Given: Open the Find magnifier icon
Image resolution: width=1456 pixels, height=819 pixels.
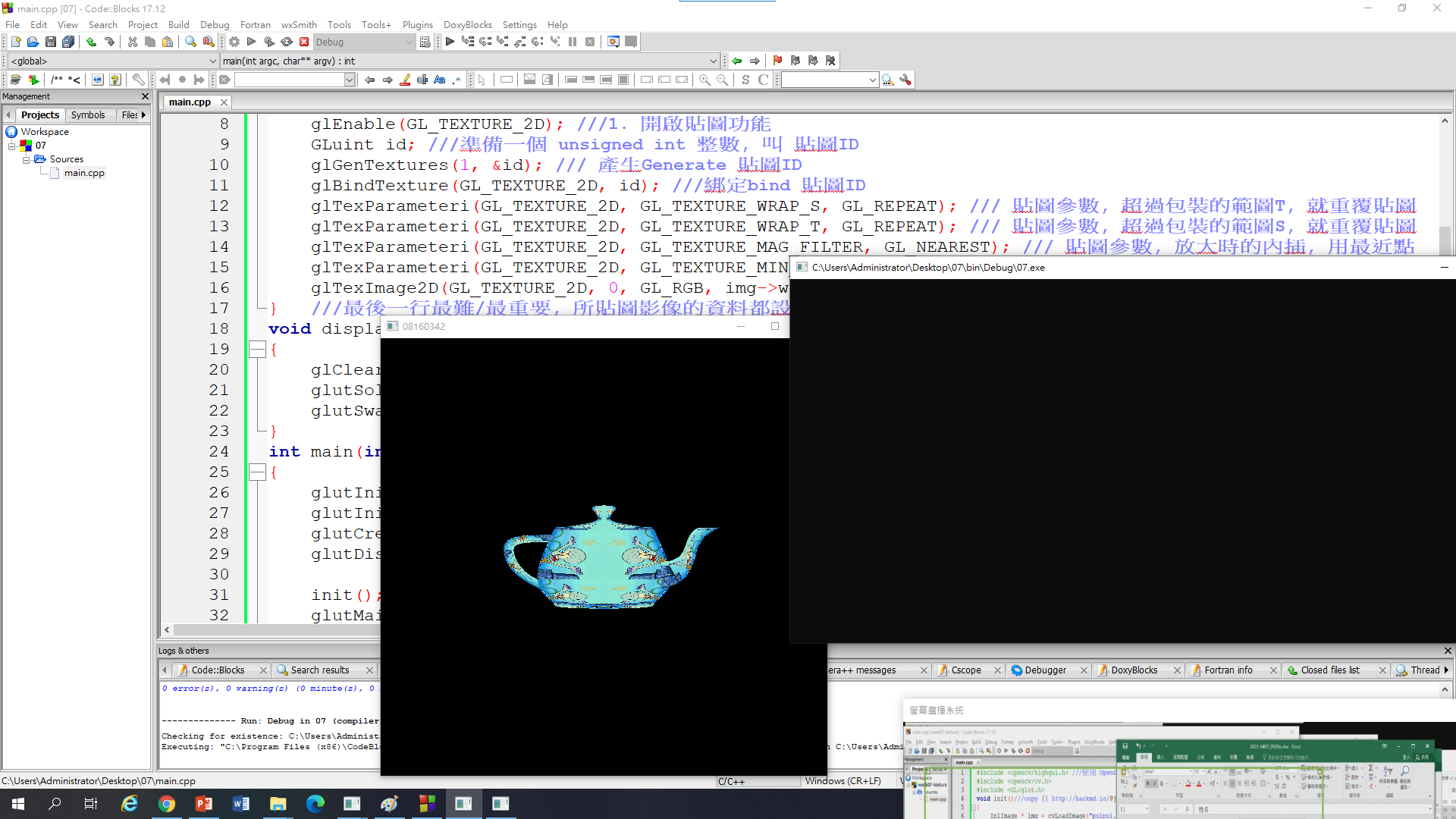Looking at the screenshot, I should [190, 42].
